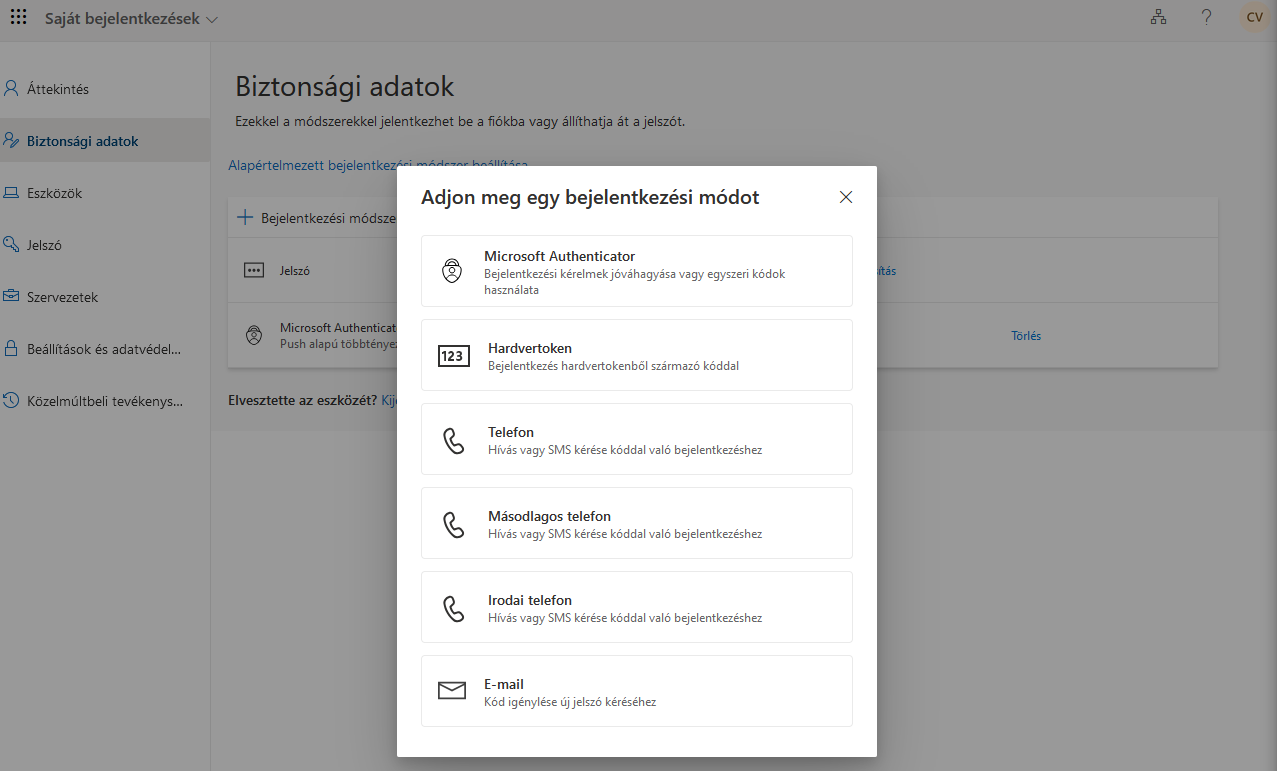Click Bejelentkezés hardvertokenből származó kóddal description

[613, 366]
